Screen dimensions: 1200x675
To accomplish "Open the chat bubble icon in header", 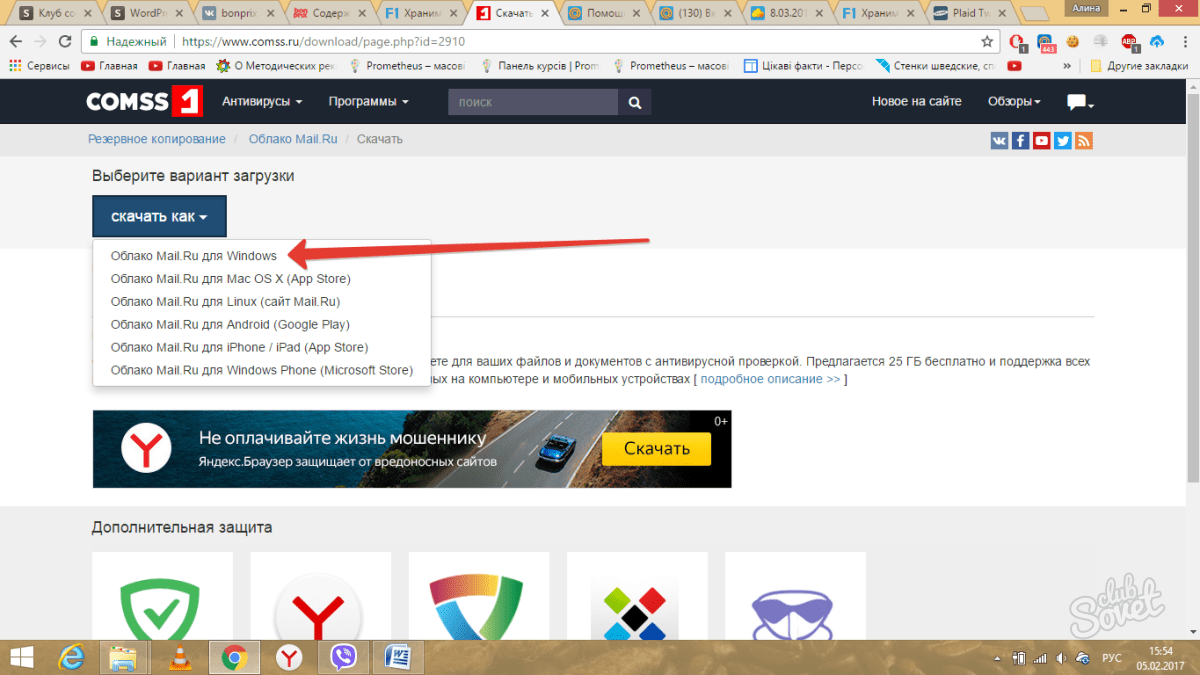I will click(1079, 102).
